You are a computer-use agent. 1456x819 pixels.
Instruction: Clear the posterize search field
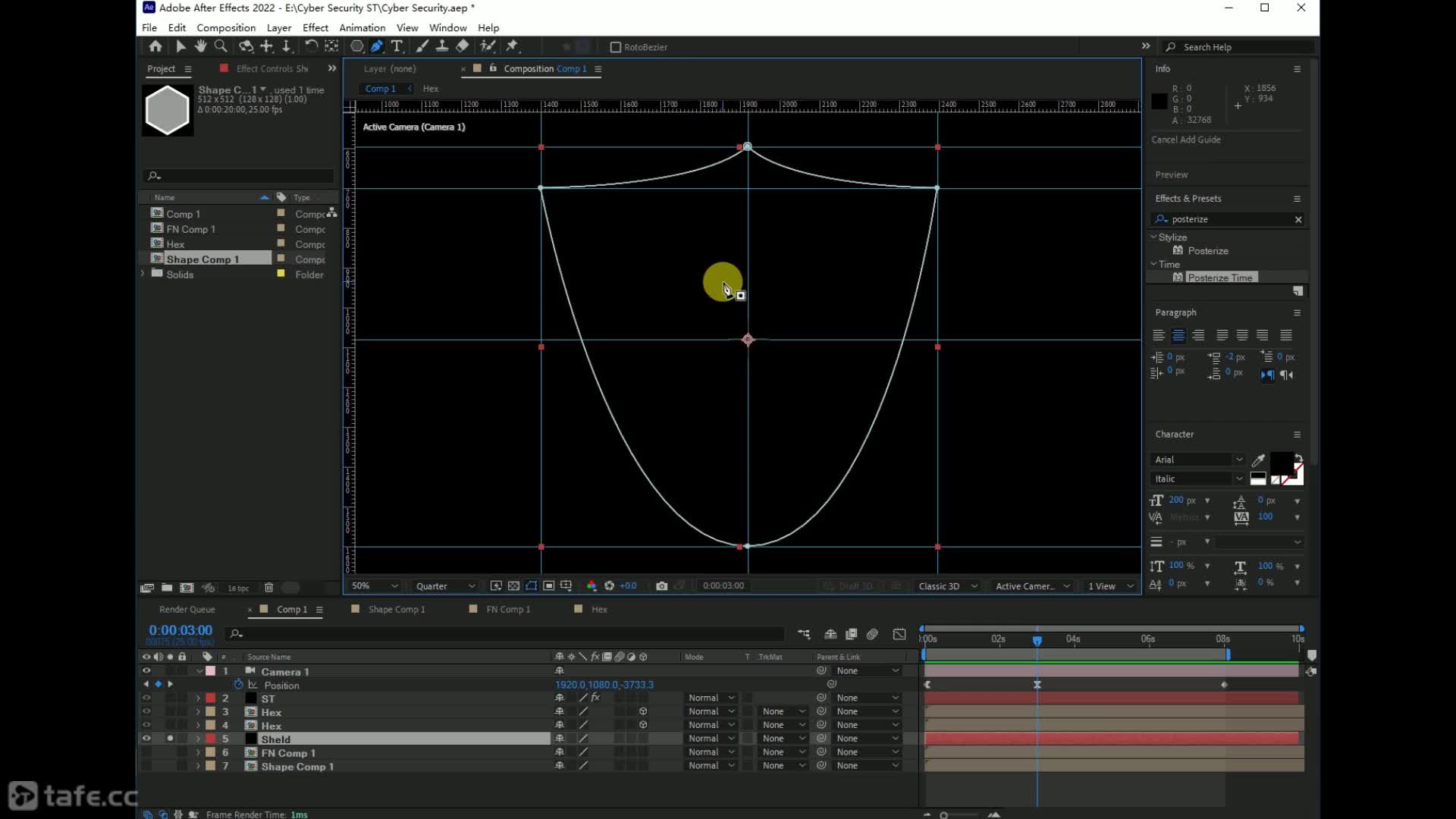pyautogui.click(x=1298, y=219)
